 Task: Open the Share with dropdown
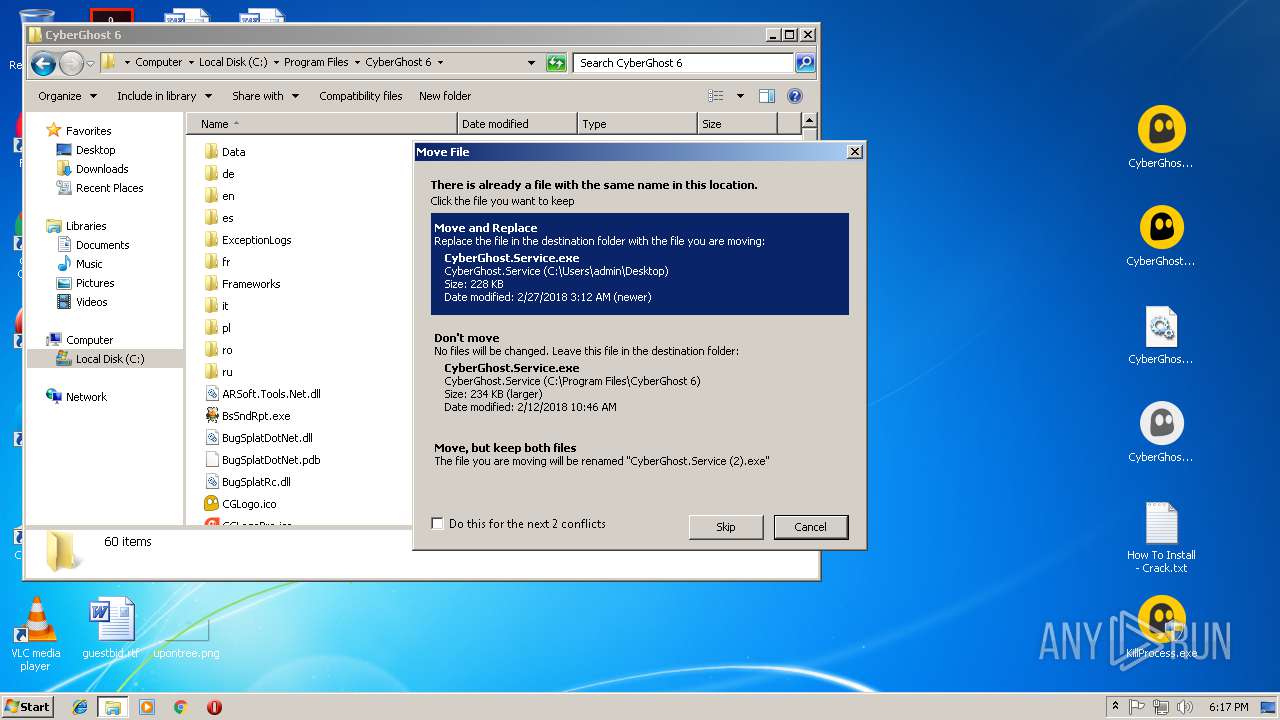pos(265,96)
